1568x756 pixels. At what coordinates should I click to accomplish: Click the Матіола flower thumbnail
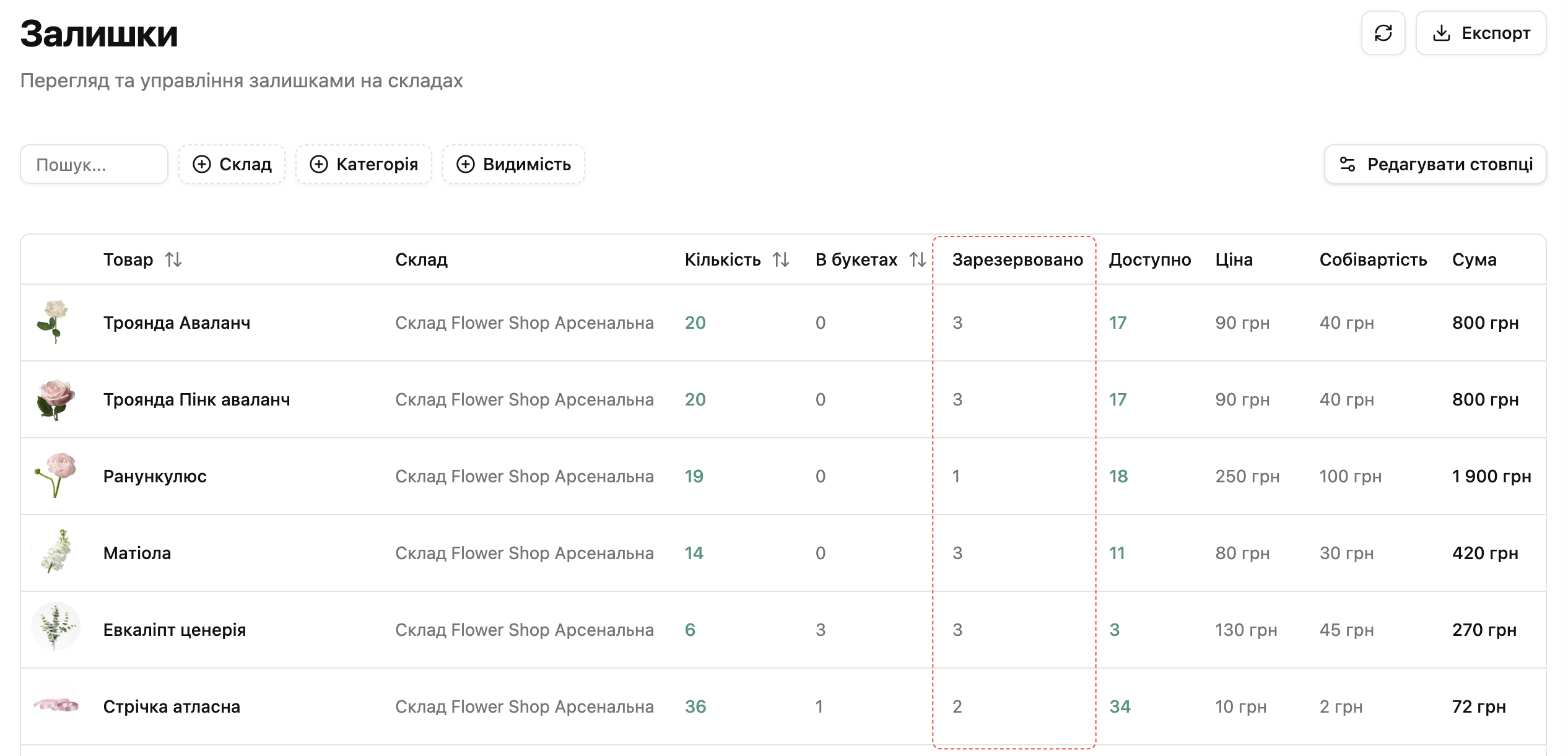click(x=56, y=553)
